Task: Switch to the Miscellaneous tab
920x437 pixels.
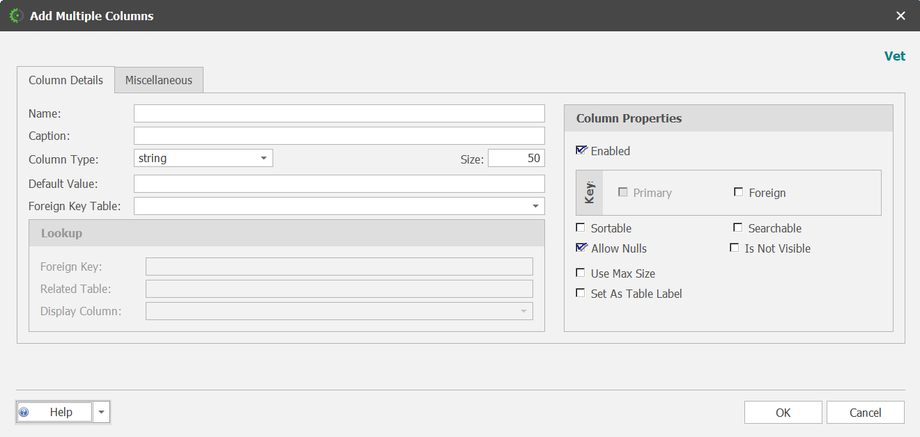Action: (x=159, y=80)
